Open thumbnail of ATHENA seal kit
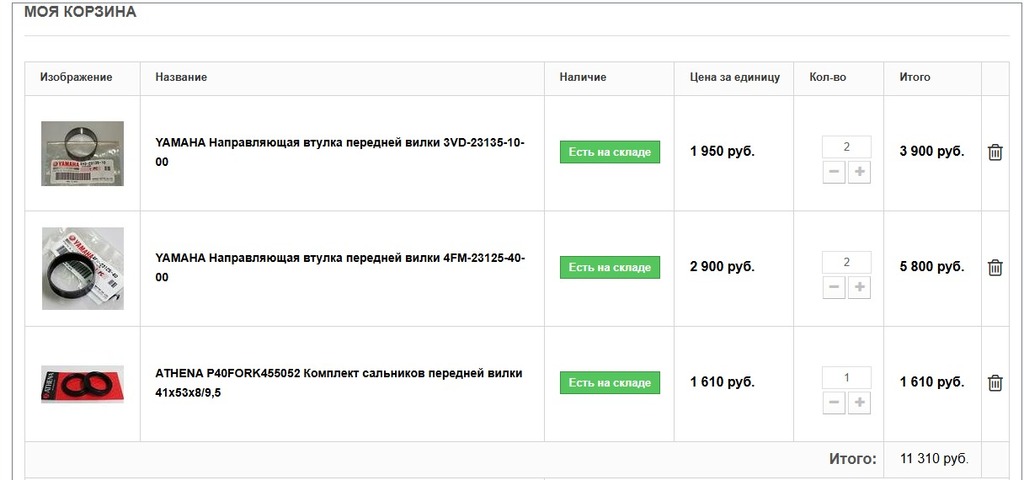Screen dimensions: 1024x480 [82, 384]
